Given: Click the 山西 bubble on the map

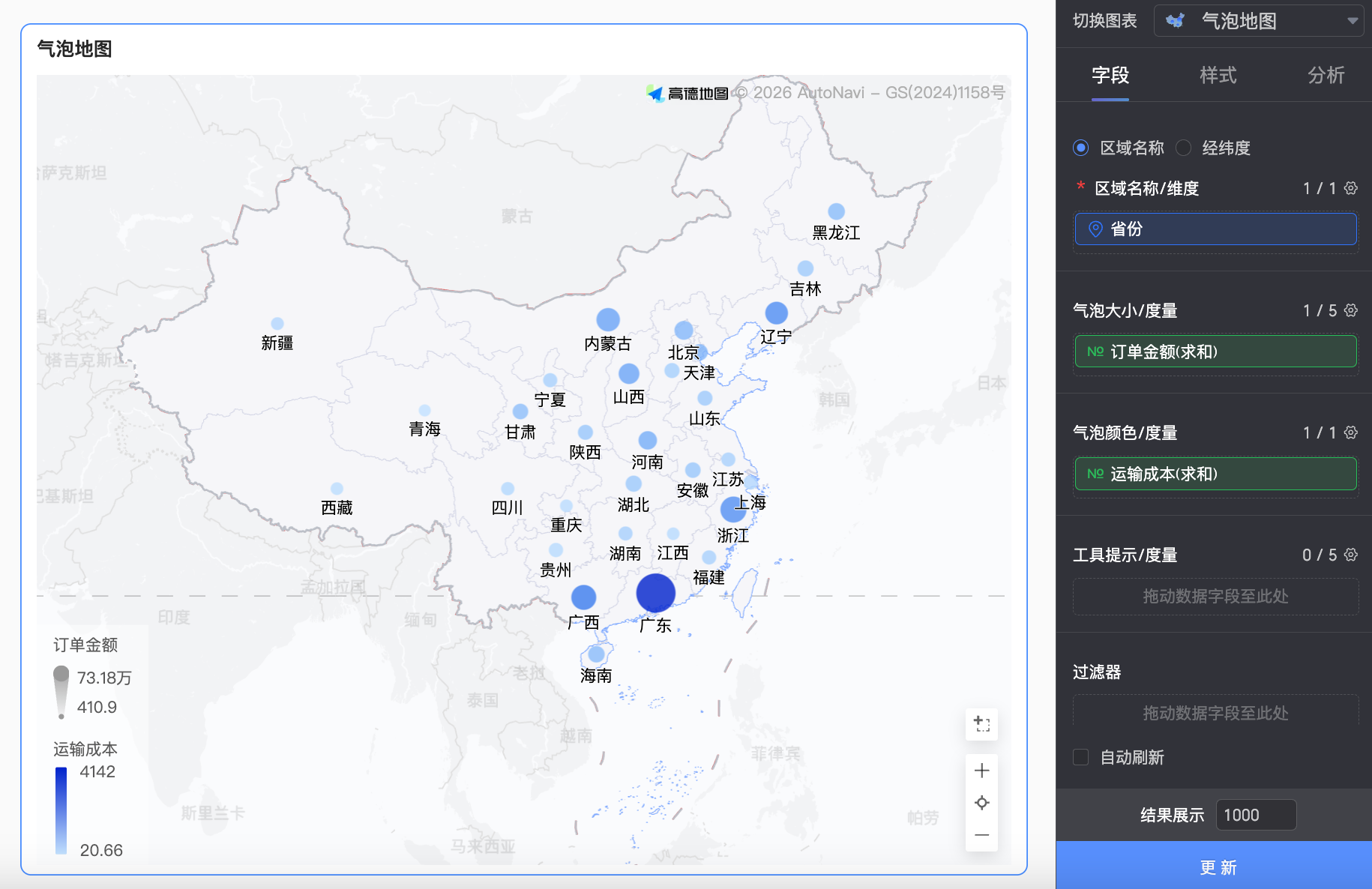Looking at the screenshot, I should pyautogui.click(x=629, y=373).
